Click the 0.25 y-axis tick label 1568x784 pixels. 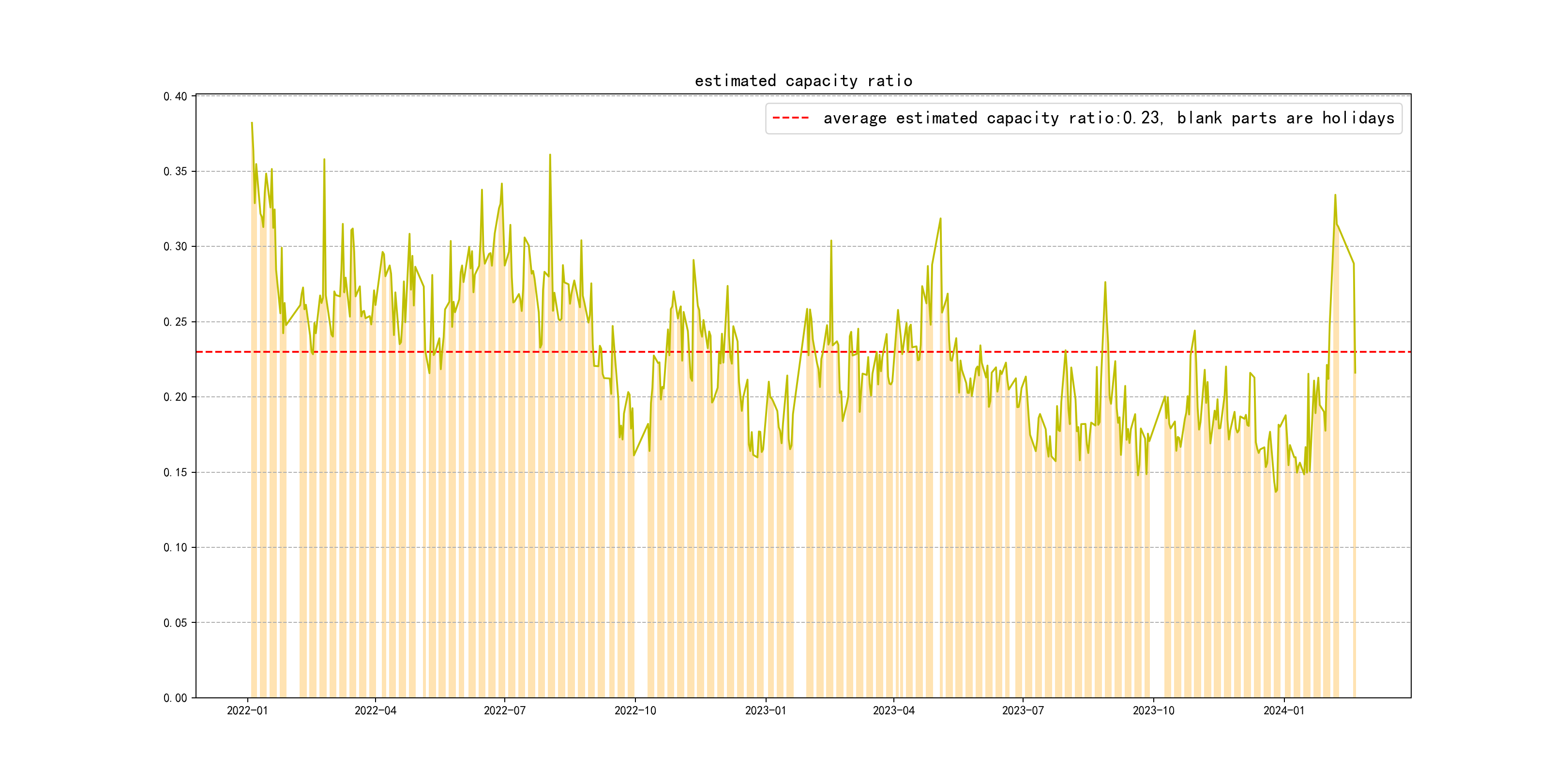[x=175, y=322]
